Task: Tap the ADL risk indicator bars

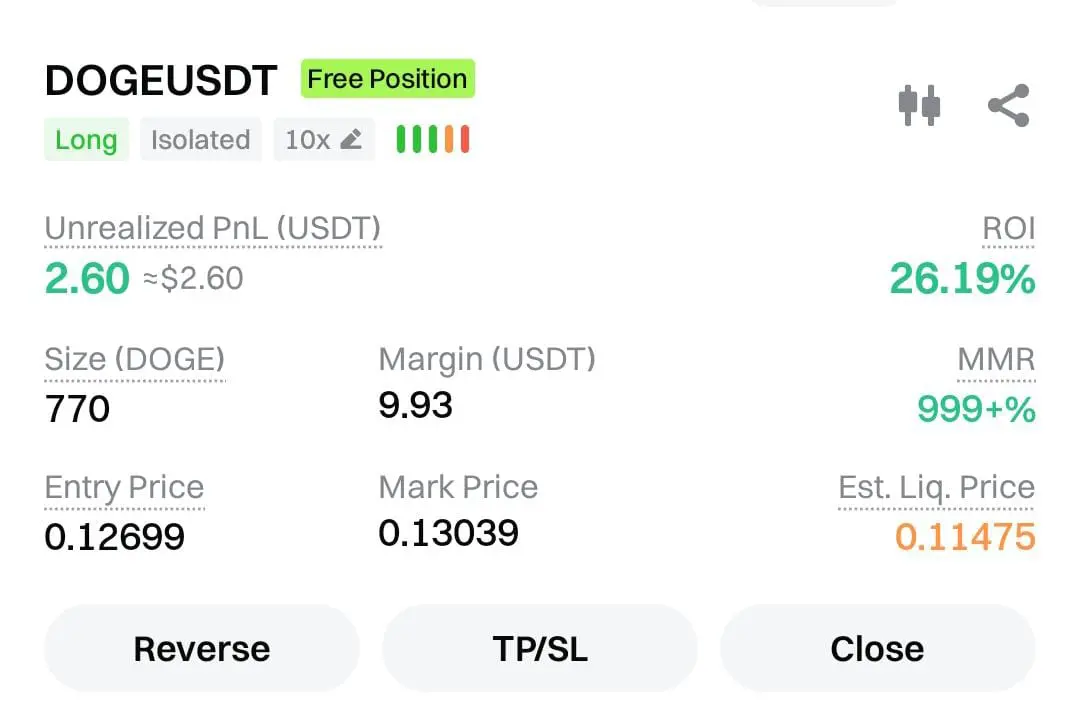Action: pyautogui.click(x=433, y=140)
